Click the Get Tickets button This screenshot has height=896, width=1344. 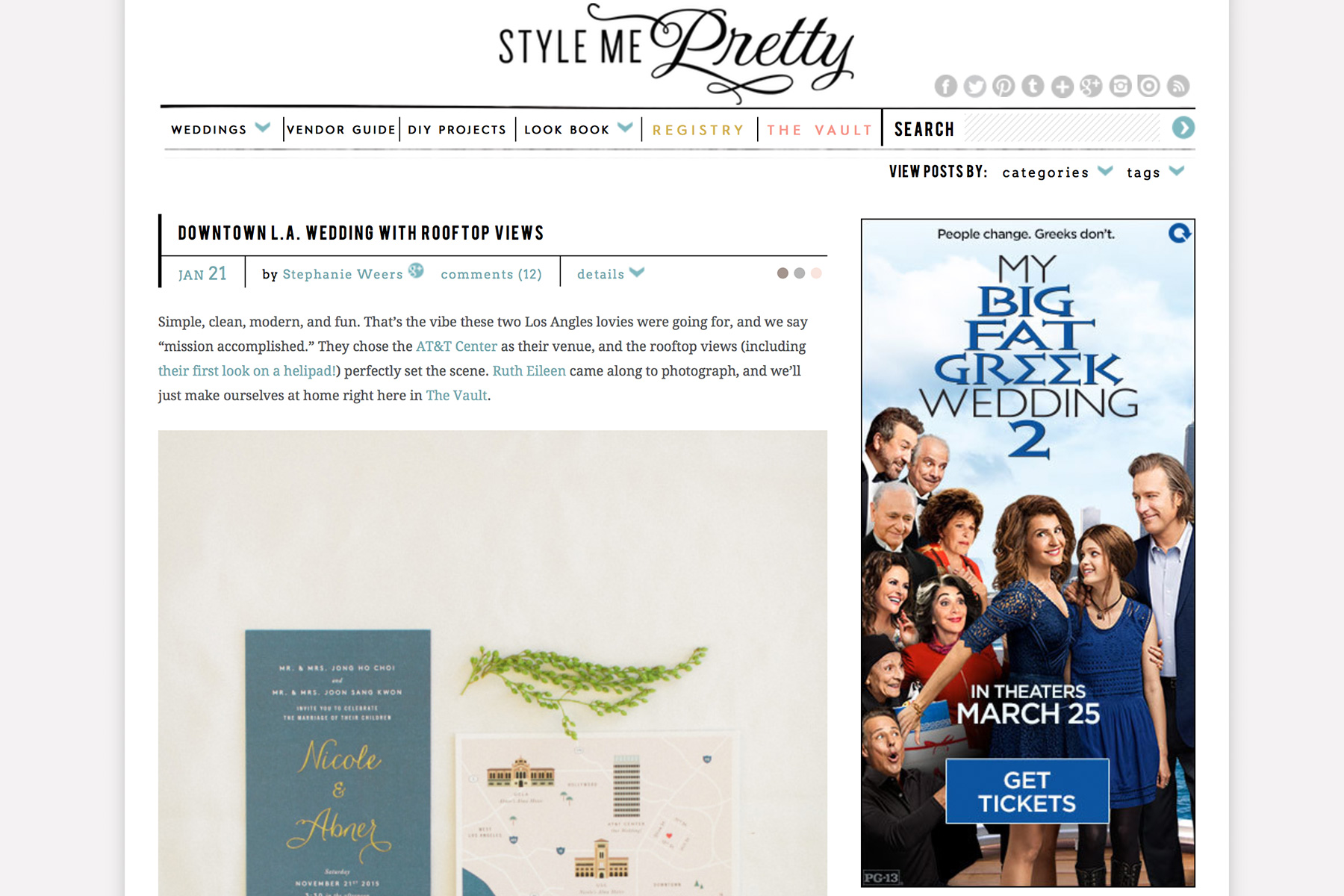(x=1027, y=791)
